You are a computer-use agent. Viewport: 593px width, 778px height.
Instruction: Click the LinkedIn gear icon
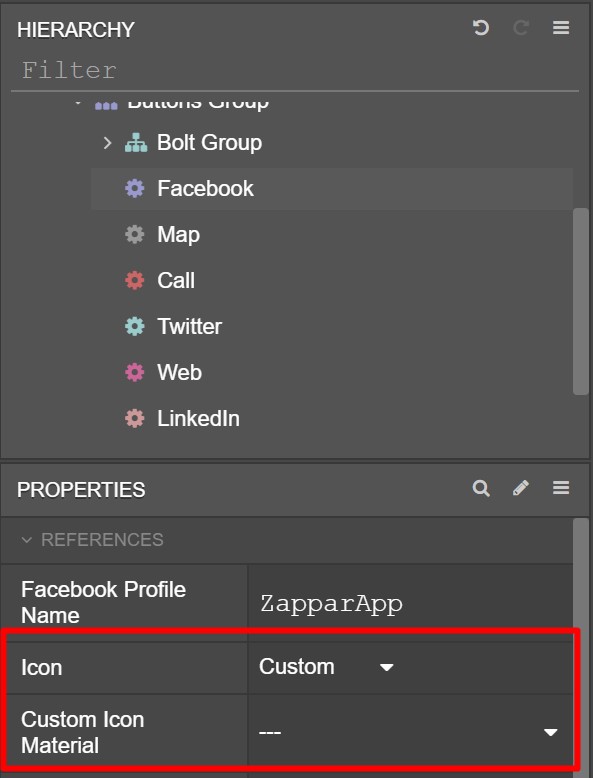[134, 418]
